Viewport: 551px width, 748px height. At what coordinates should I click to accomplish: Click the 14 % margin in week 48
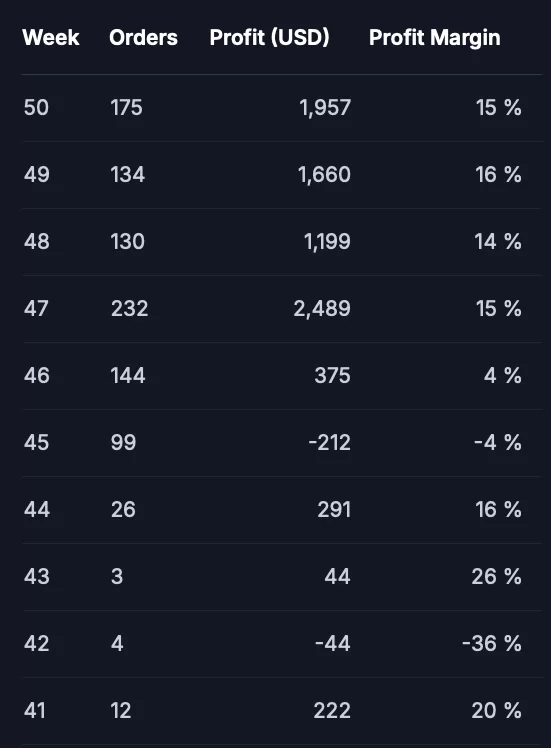[498, 241]
